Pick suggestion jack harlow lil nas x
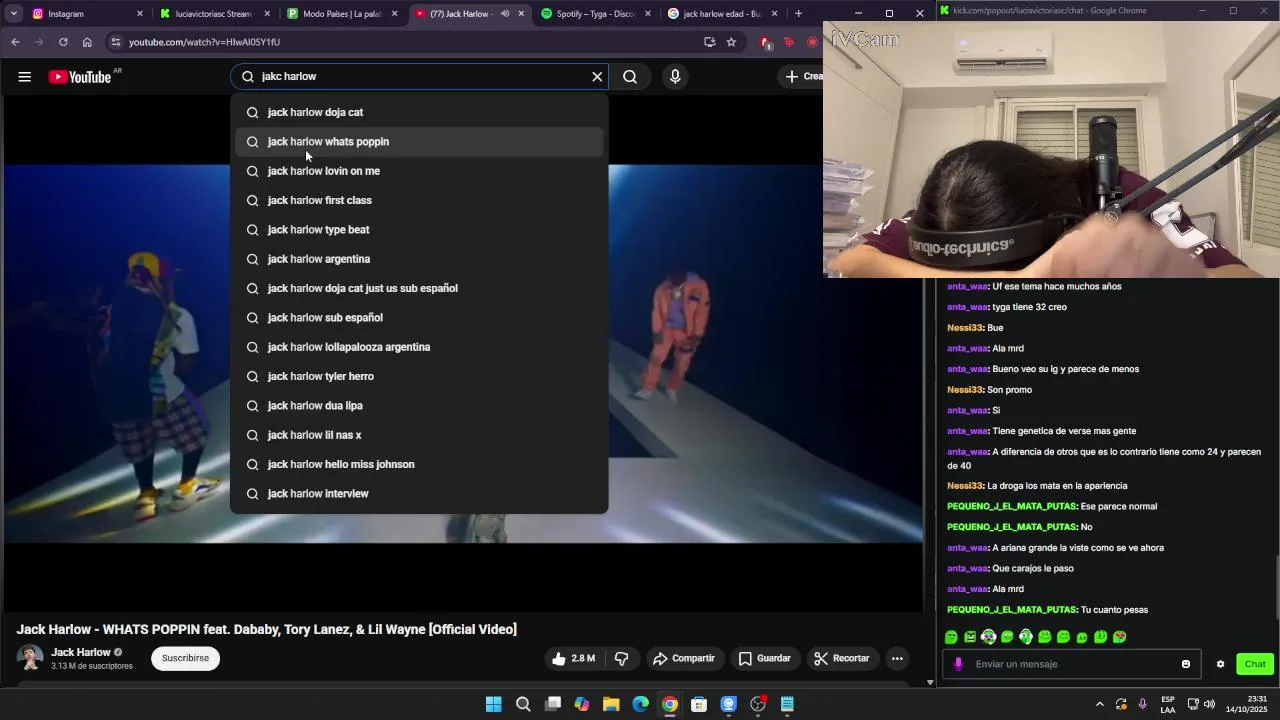This screenshot has height=720, width=1280. pos(419,435)
